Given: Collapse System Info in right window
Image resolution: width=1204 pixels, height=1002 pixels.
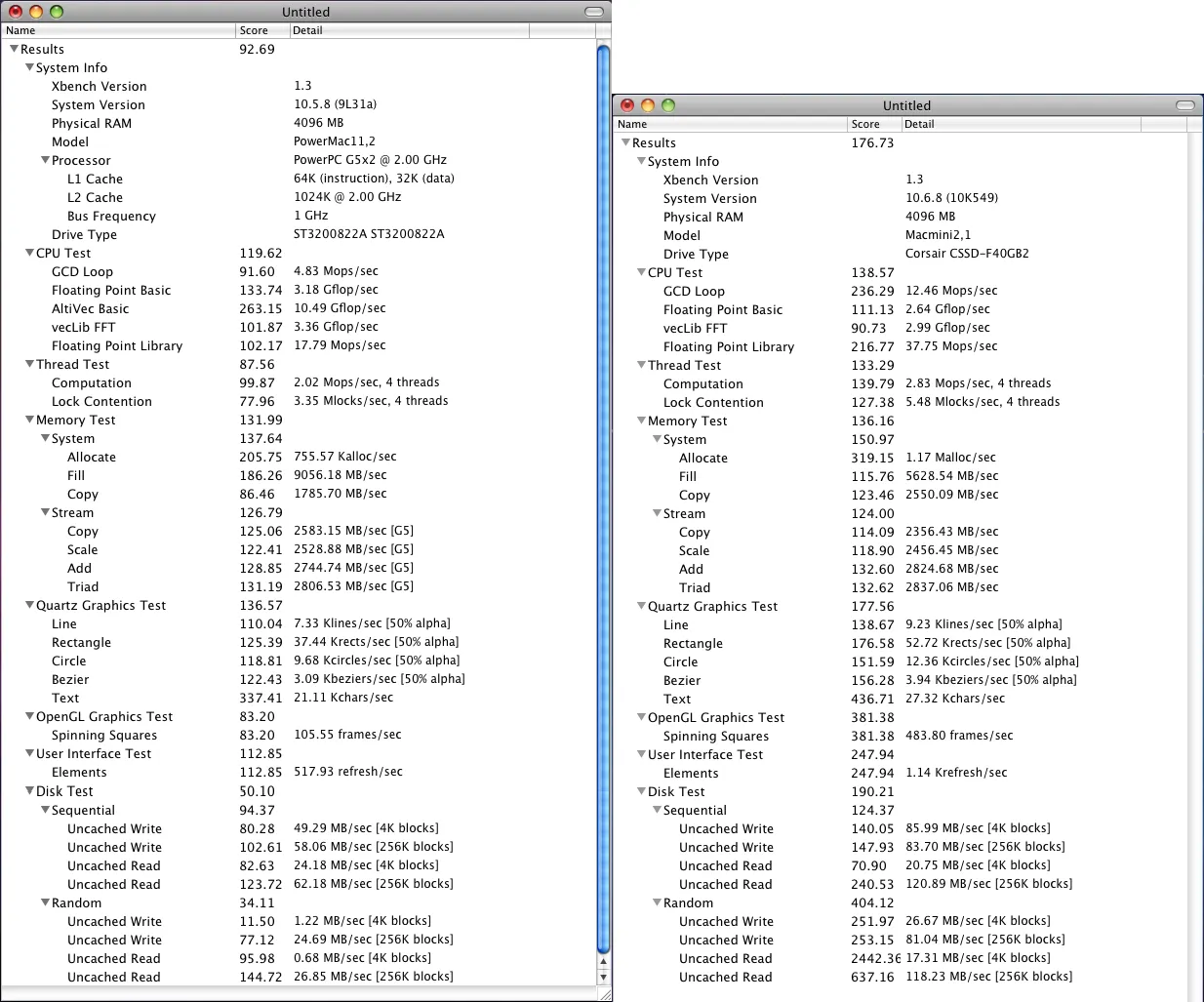Looking at the screenshot, I should pyautogui.click(x=641, y=161).
